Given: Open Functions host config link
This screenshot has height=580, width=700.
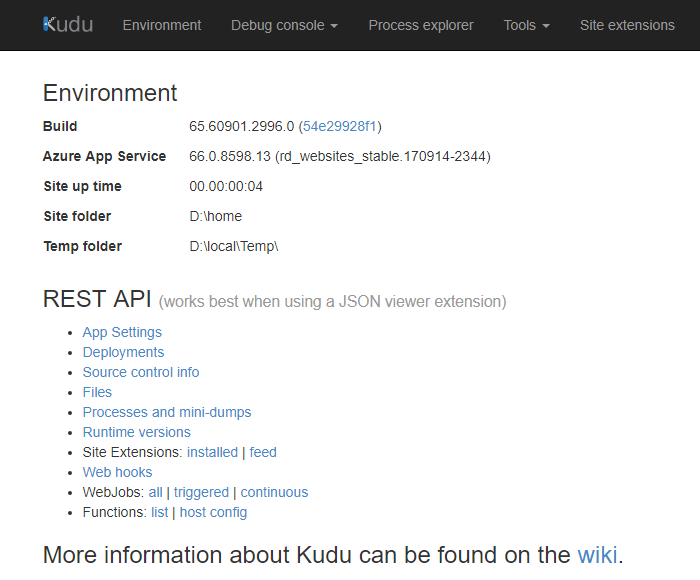Looking at the screenshot, I should [x=213, y=512].
